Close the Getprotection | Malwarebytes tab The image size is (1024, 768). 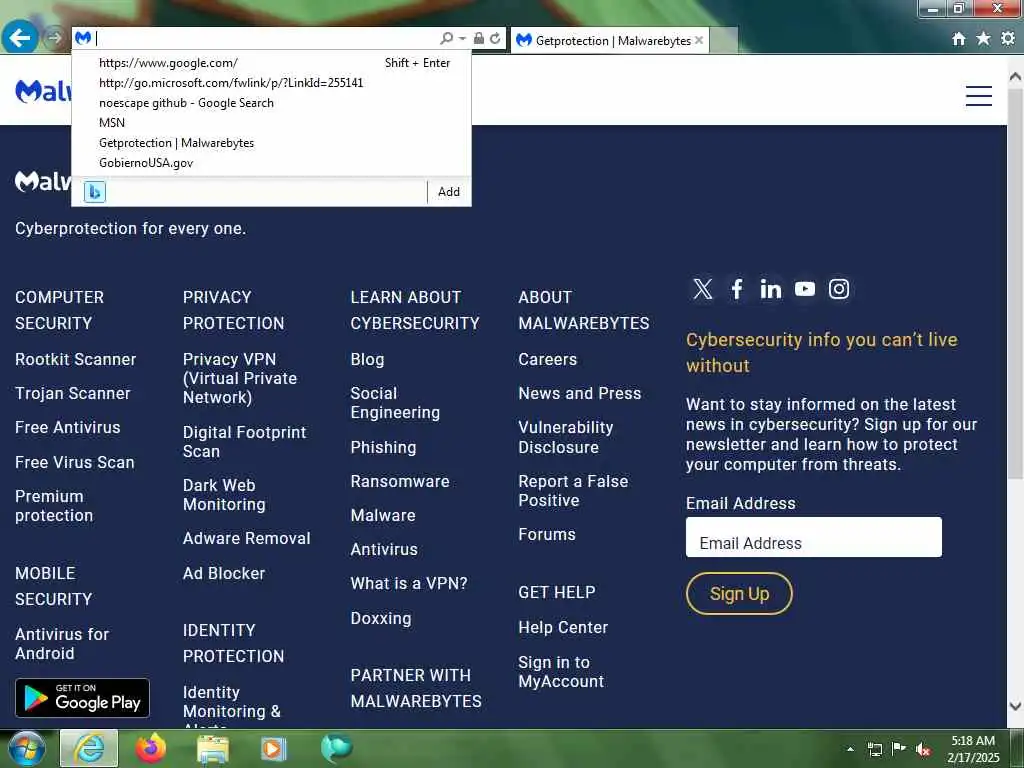699,40
